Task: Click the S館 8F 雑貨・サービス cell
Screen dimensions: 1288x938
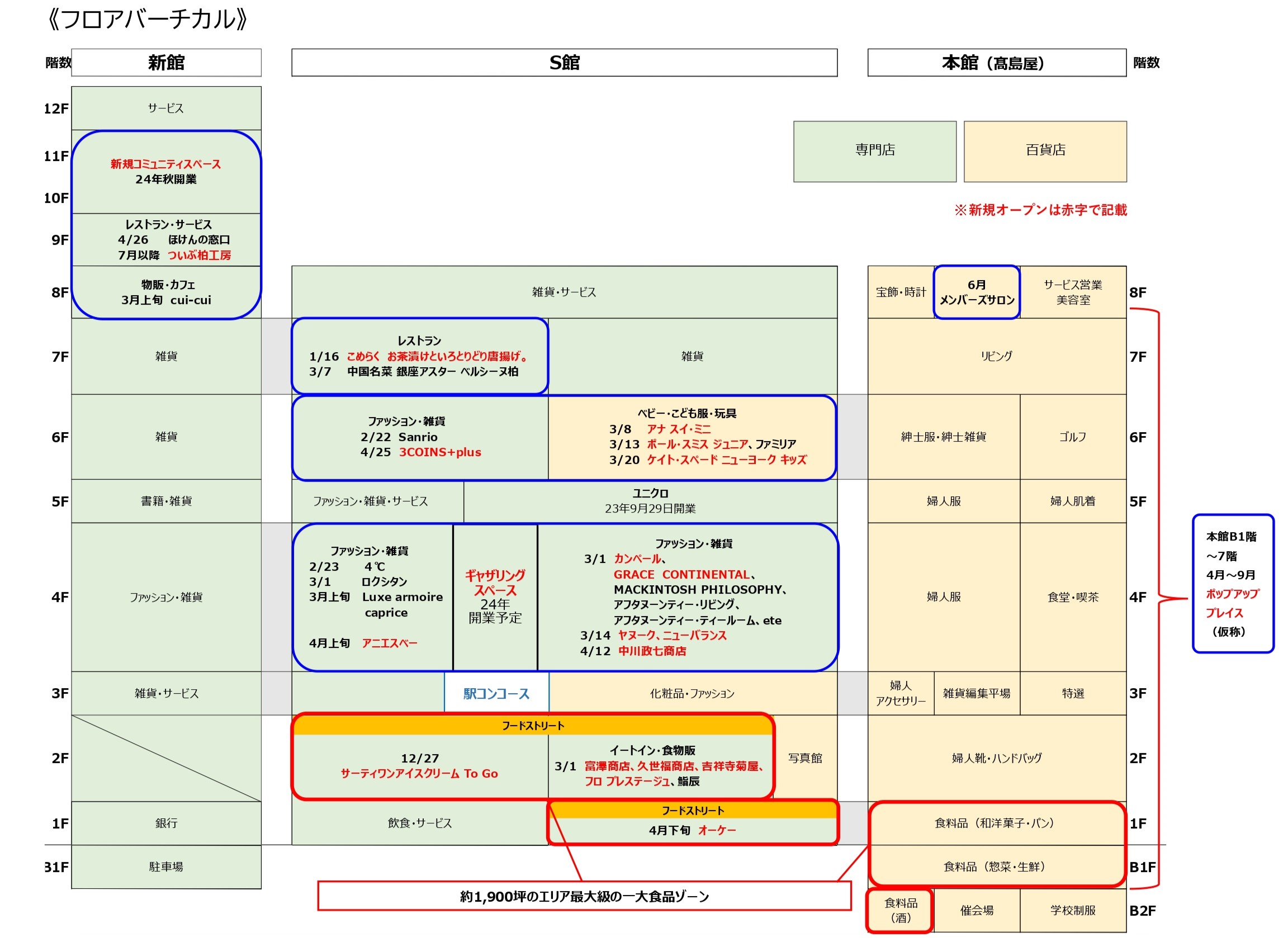Action: (x=565, y=292)
